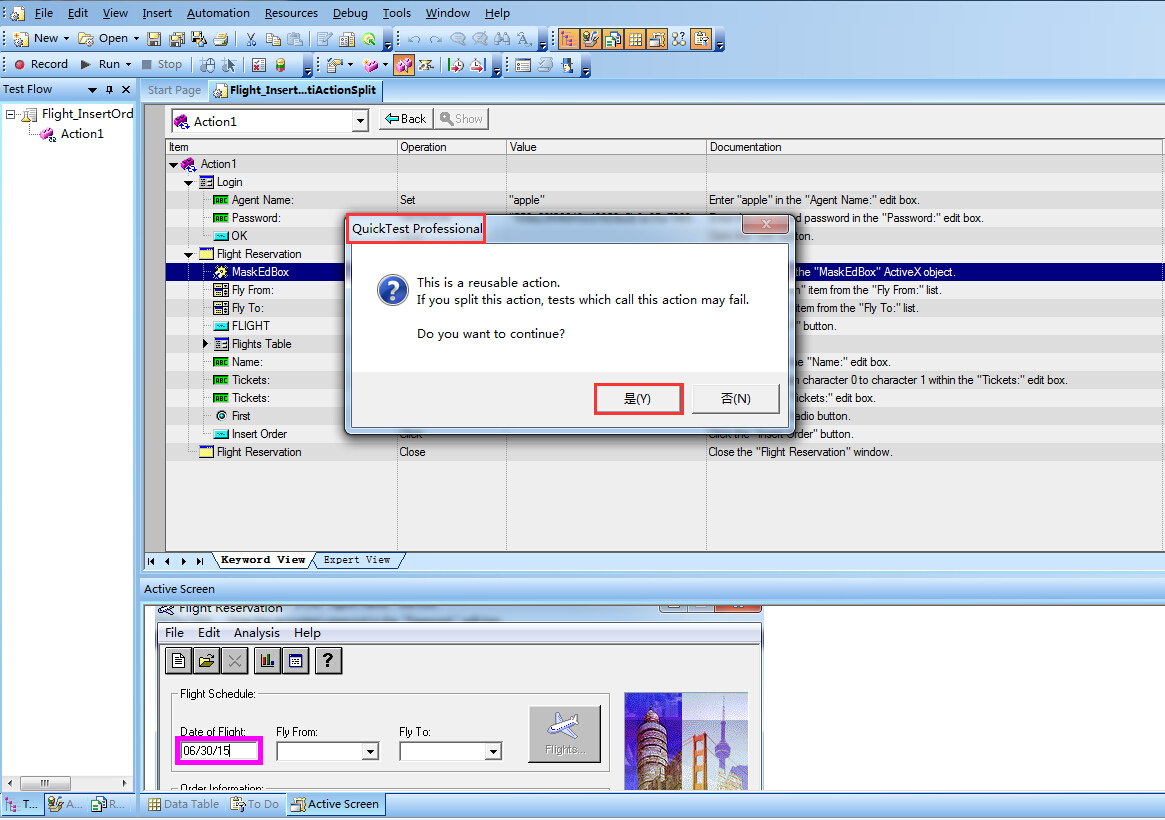Open the Debug menu
The image size is (1165, 820).
(350, 13)
